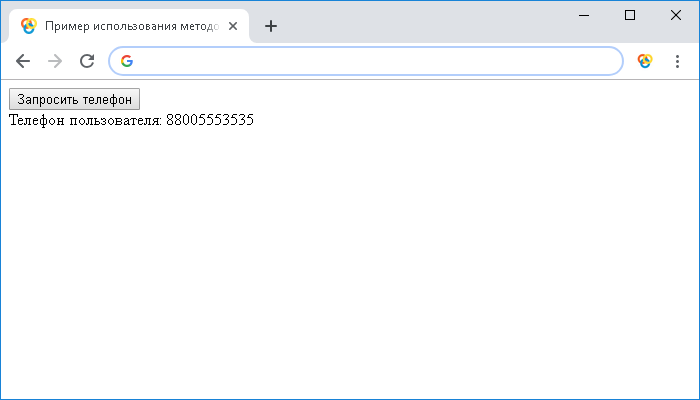Reload the current page
Screen dimensions: 700x400
click(x=87, y=61)
